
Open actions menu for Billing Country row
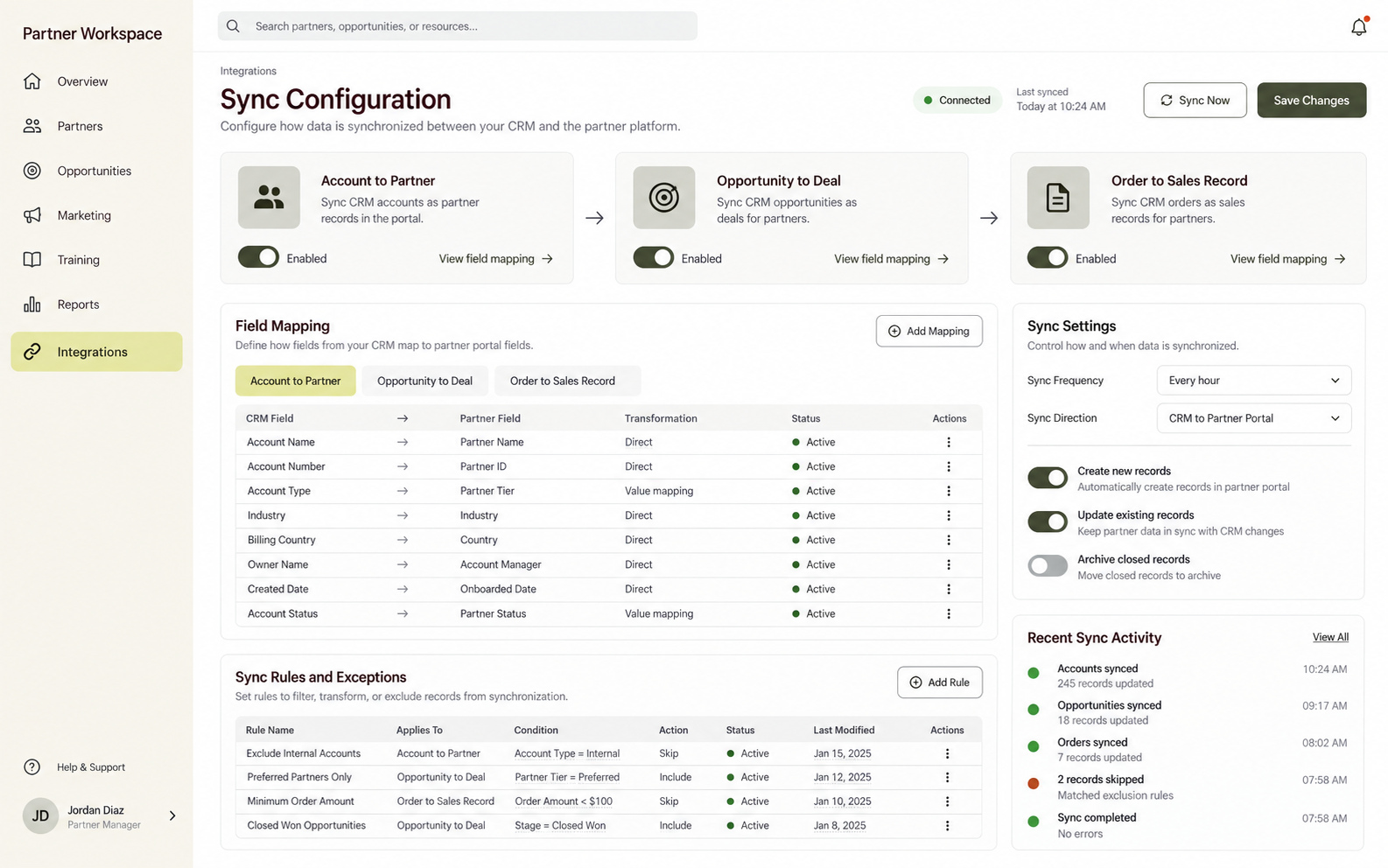click(949, 541)
